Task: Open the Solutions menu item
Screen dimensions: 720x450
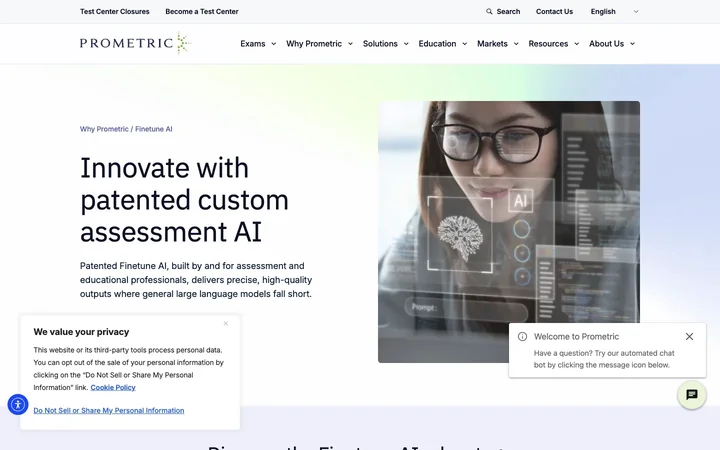Action: (380, 44)
